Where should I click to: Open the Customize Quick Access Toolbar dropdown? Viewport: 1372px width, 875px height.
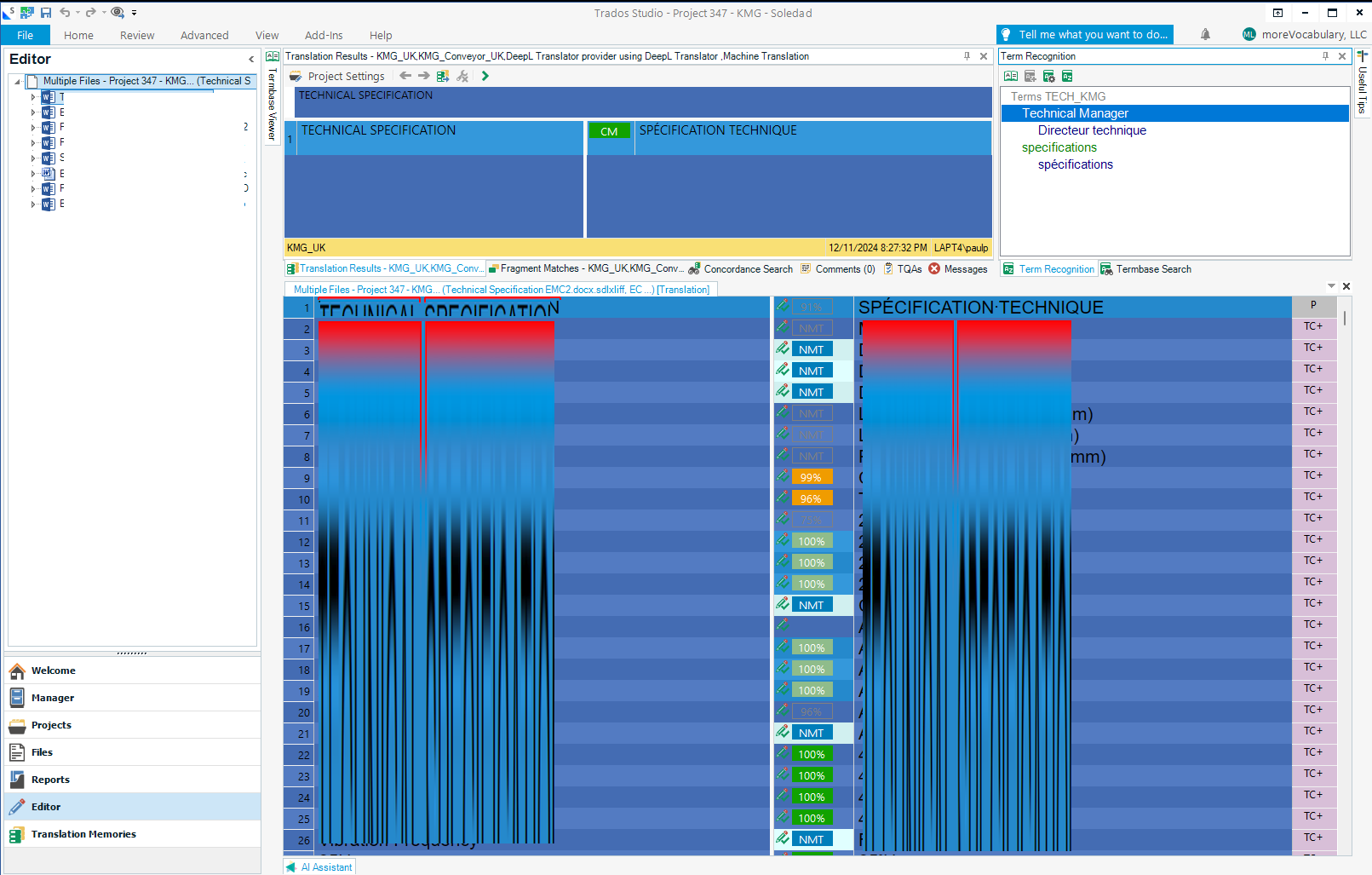(x=135, y=13)
